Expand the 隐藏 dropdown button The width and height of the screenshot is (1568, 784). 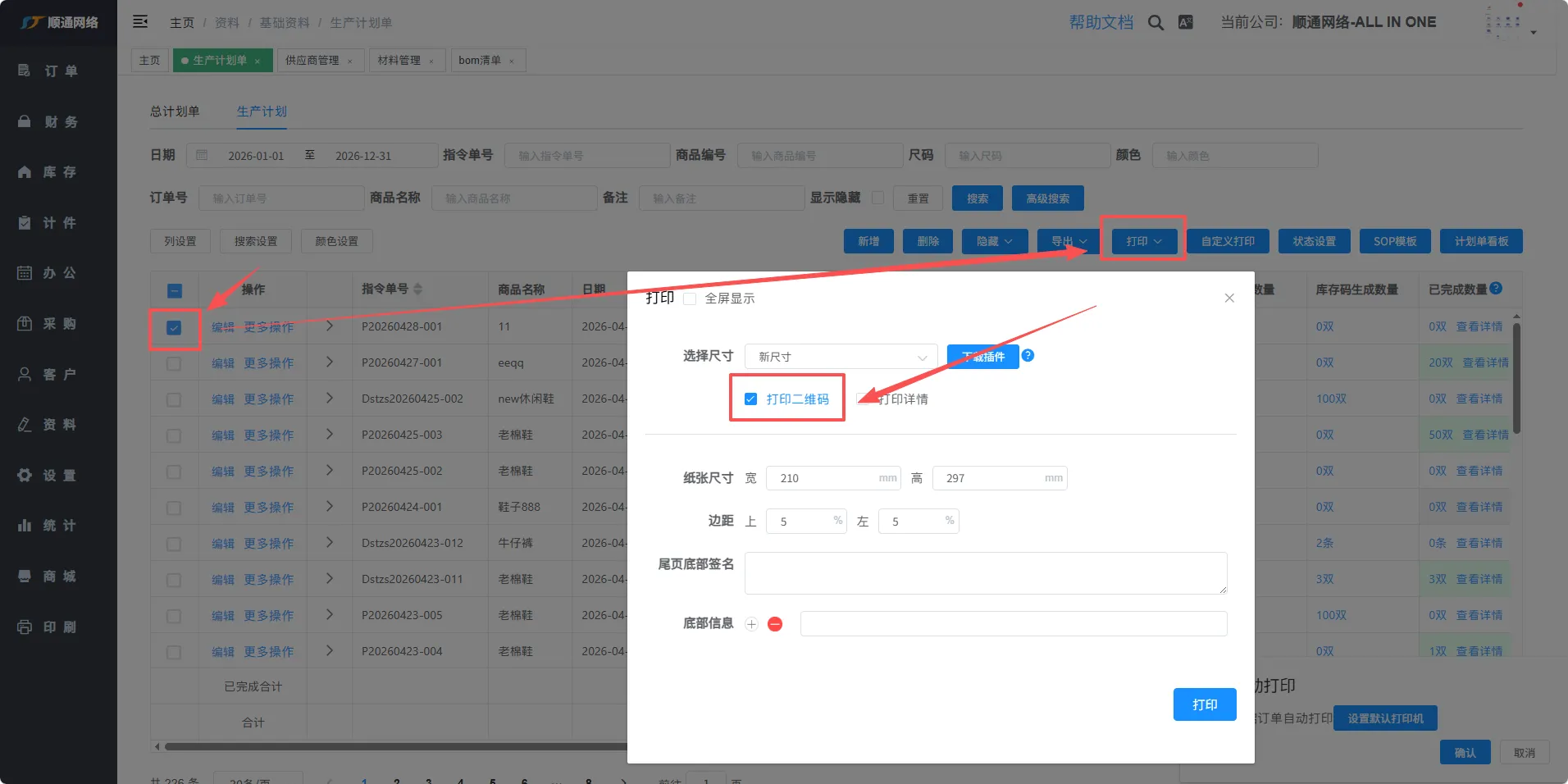tap(993, 241)
